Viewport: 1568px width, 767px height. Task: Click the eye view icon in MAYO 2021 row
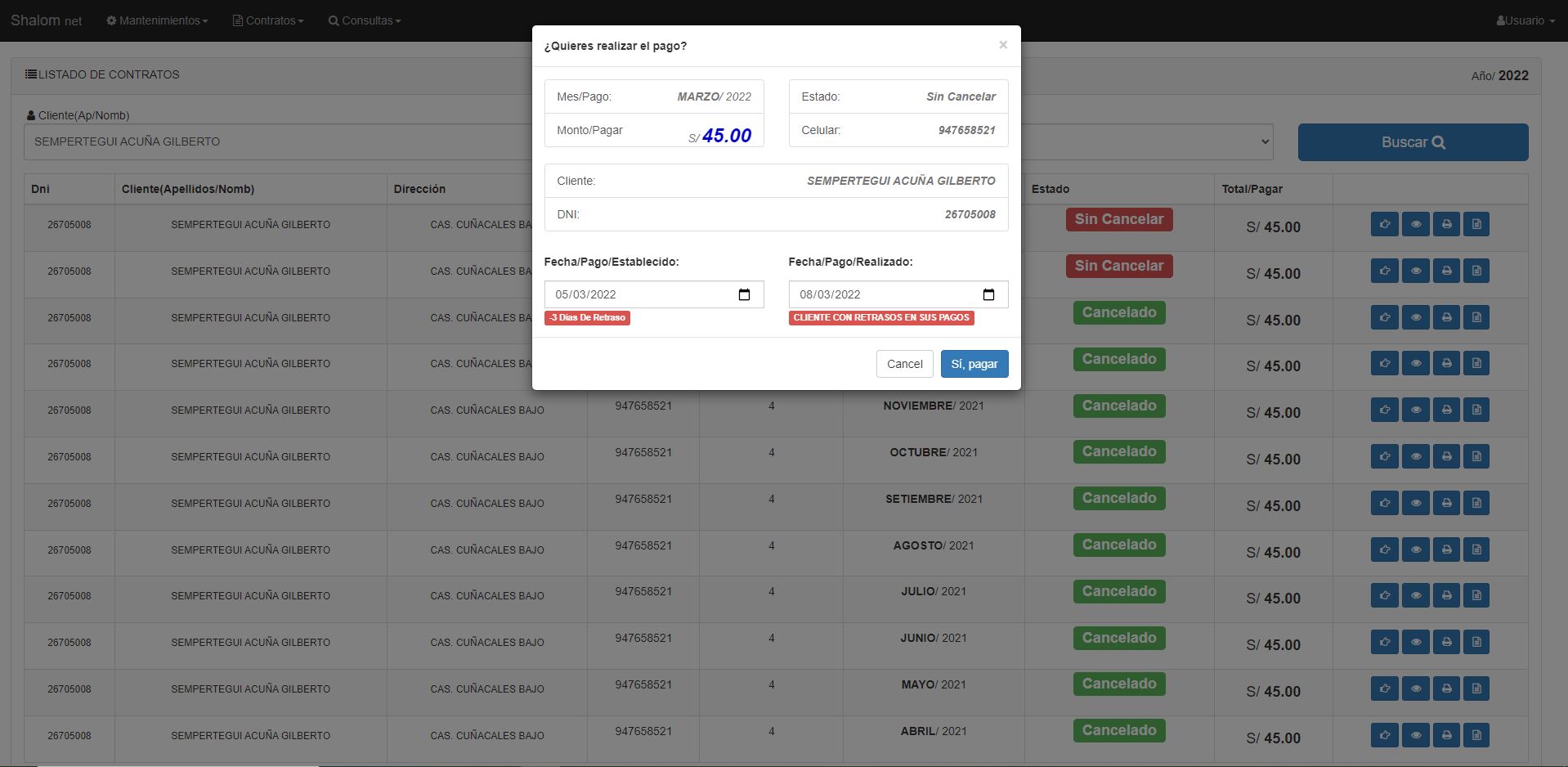1415,689
